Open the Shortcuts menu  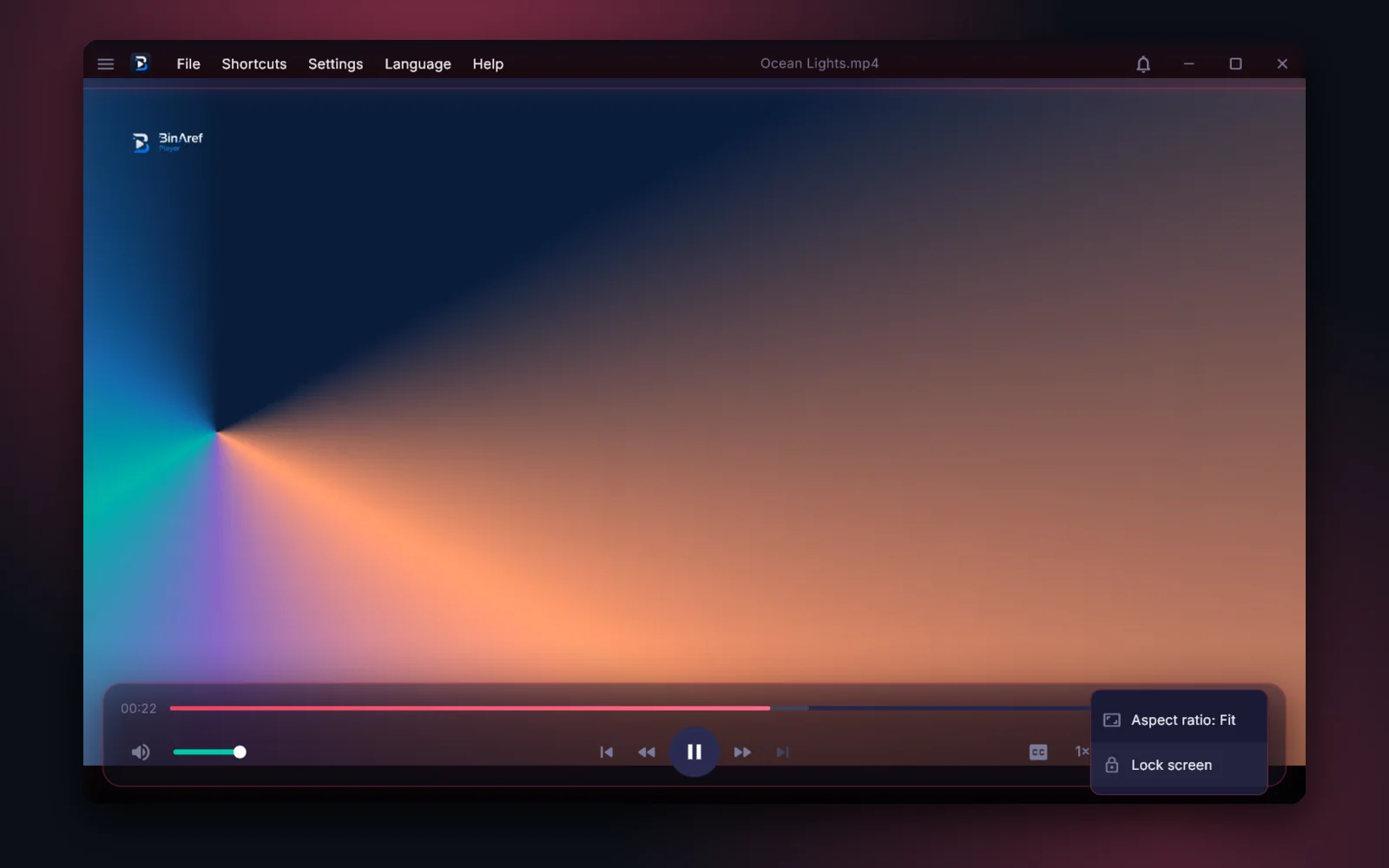click(254, 64)
